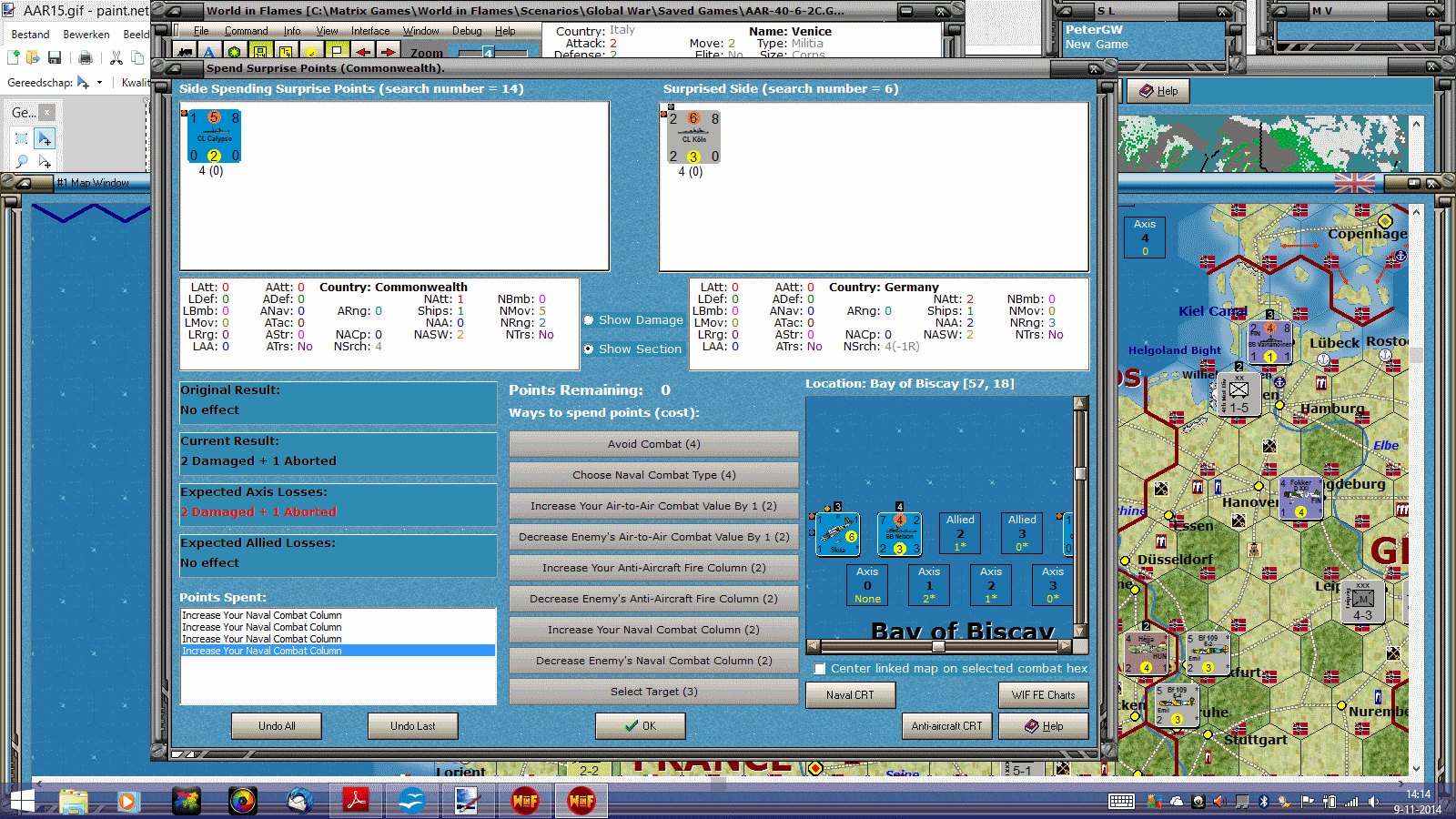Click paint.net cut scissors icon
Image resolution: width=1456 pixels, height=819 pixels.
(116, 58)
